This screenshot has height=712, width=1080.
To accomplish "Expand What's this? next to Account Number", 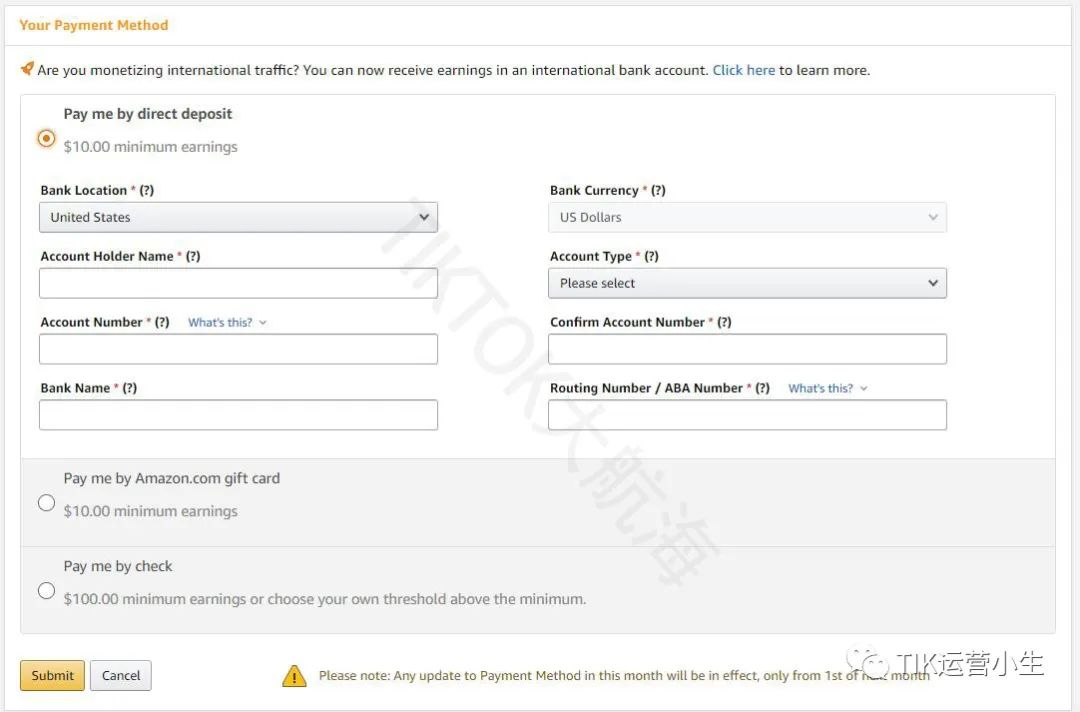I will (226, 323).
